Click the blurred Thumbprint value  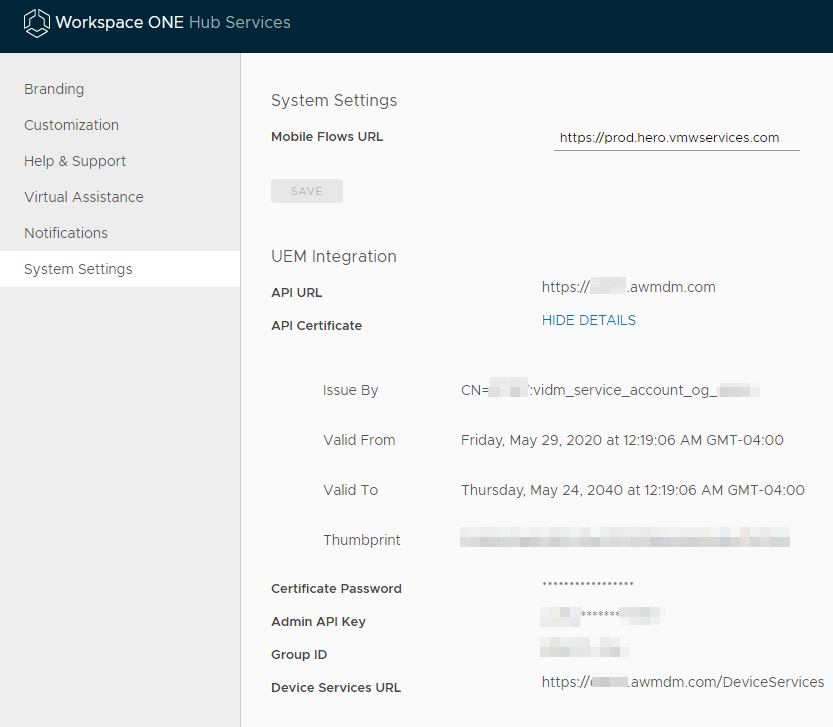click(624, 540)
